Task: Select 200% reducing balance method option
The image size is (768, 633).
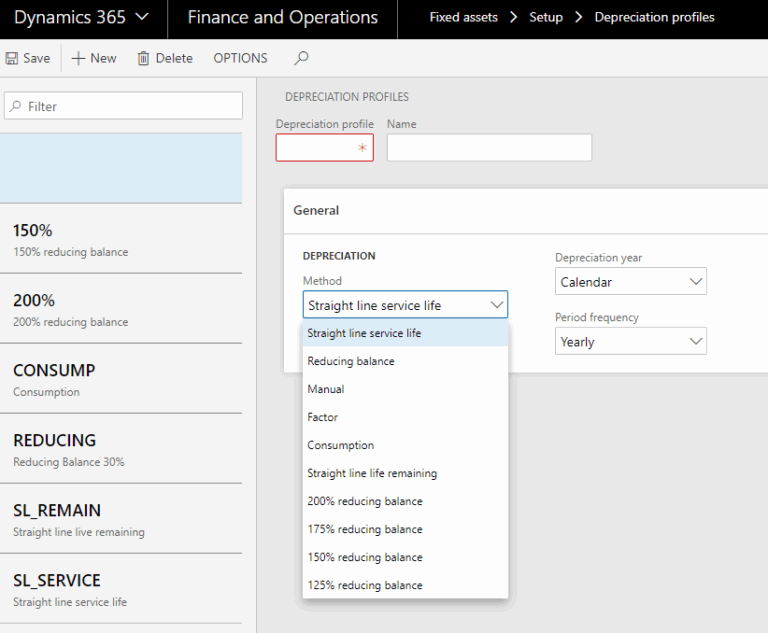Action: [405, 501]
